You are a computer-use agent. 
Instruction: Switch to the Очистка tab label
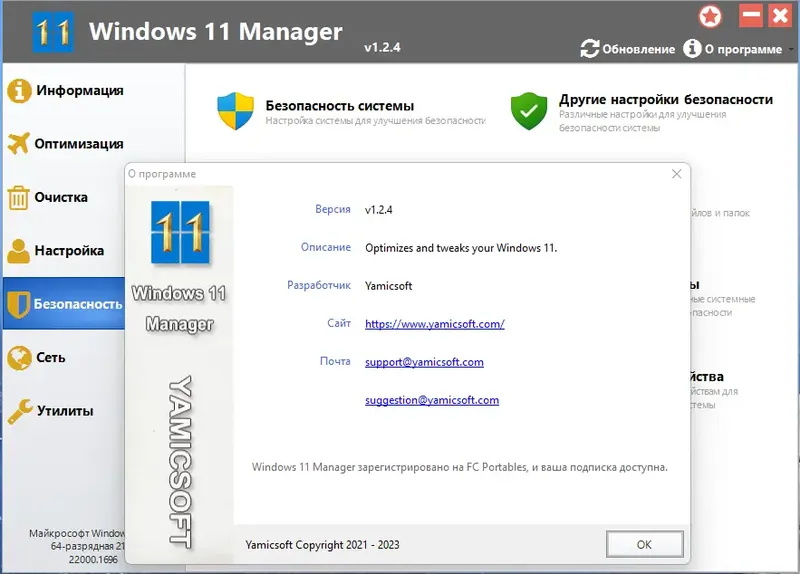tap(61, 197)
